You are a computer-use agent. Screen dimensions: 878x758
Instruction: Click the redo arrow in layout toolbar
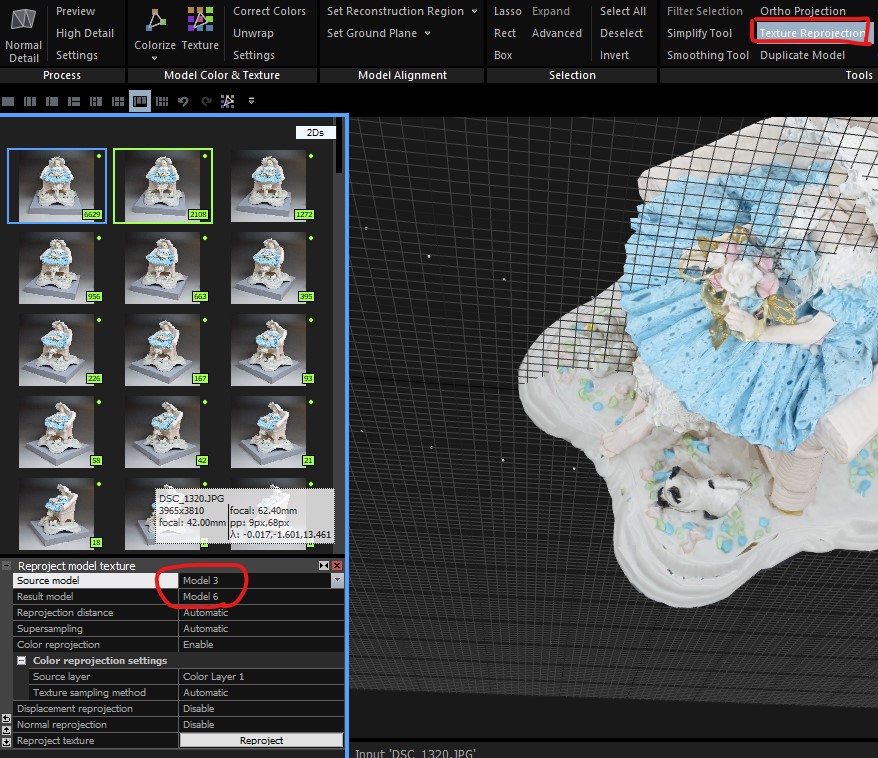[205, 101]
